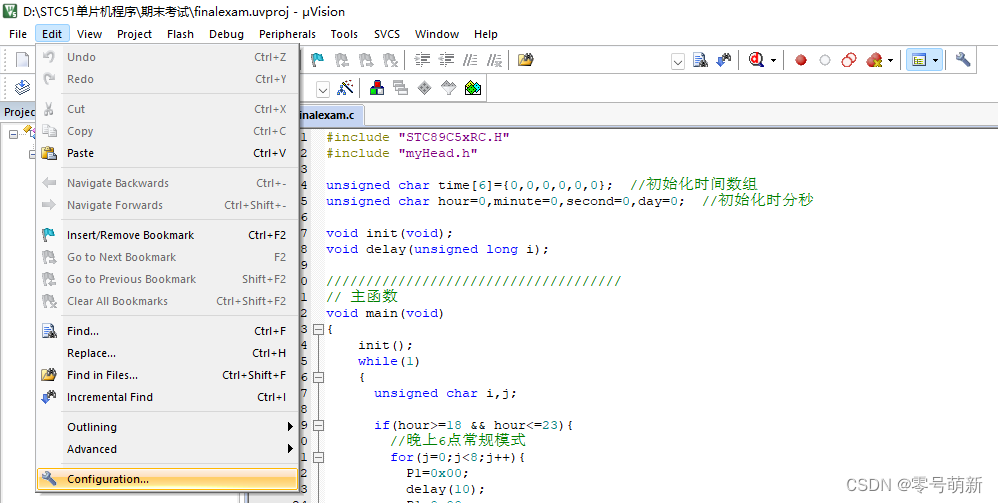
Task: Collapse the project tree root node
Action: click(x=13, y=134)
